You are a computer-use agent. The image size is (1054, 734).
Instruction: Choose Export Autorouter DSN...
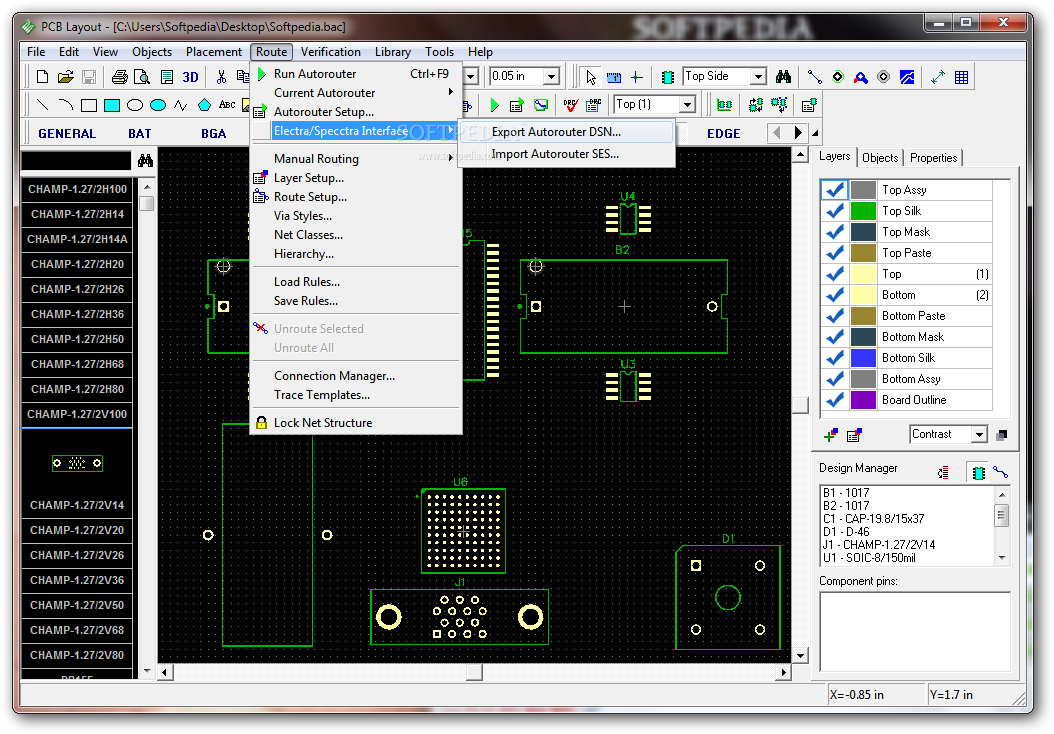(x=566, y=132)
